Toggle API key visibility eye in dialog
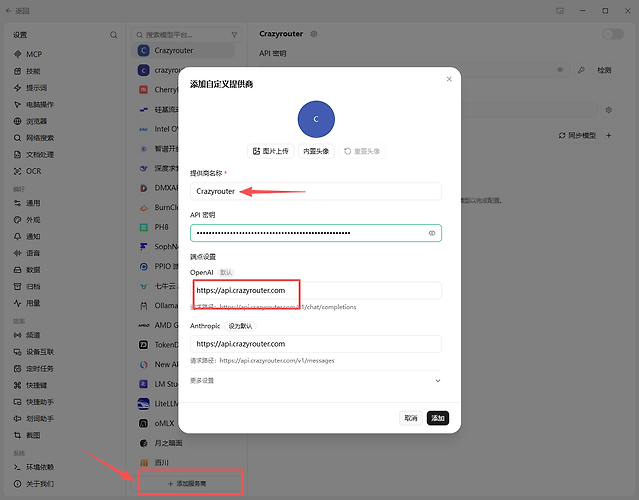 (x=432, y=233)
